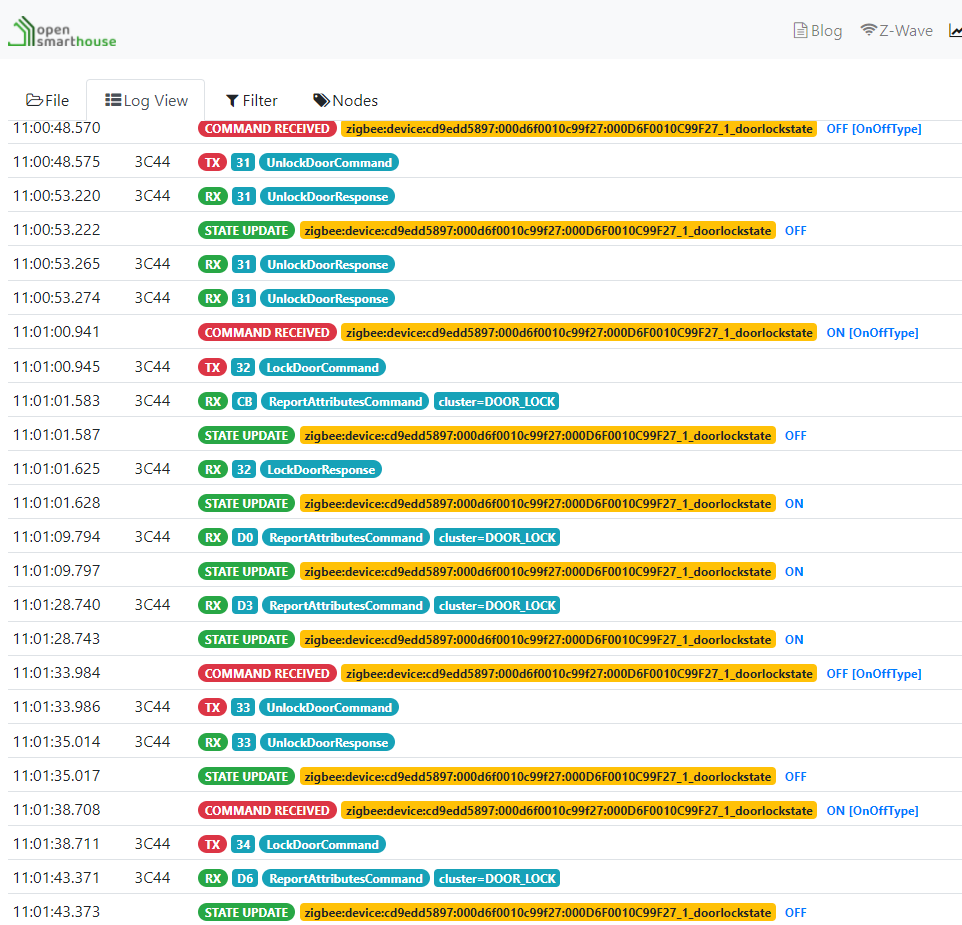
Task: Select the first COMMAND RECEIVED badge at 11:00:48.570
Action: pyautogui.click(x=267, y=129)
